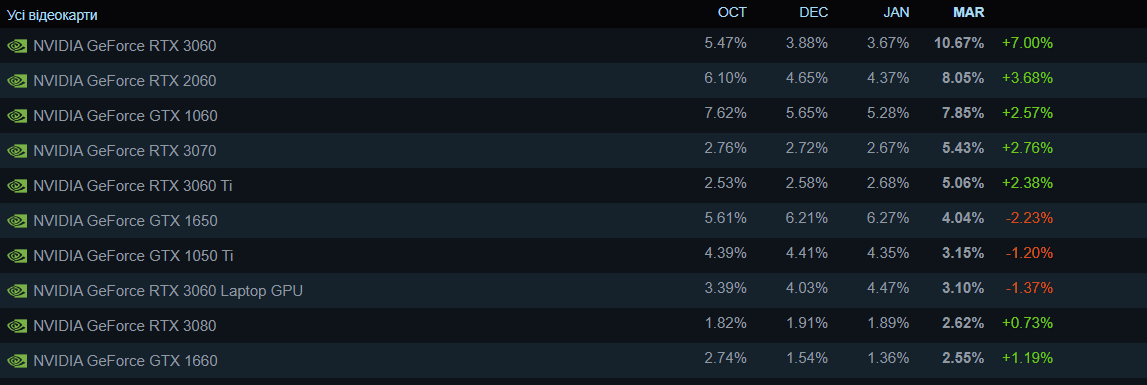The height and width of the screenshot is (385, 1147).
Task: Click NVIDIA logo icon beside RTX 3070
Action: 17,151
